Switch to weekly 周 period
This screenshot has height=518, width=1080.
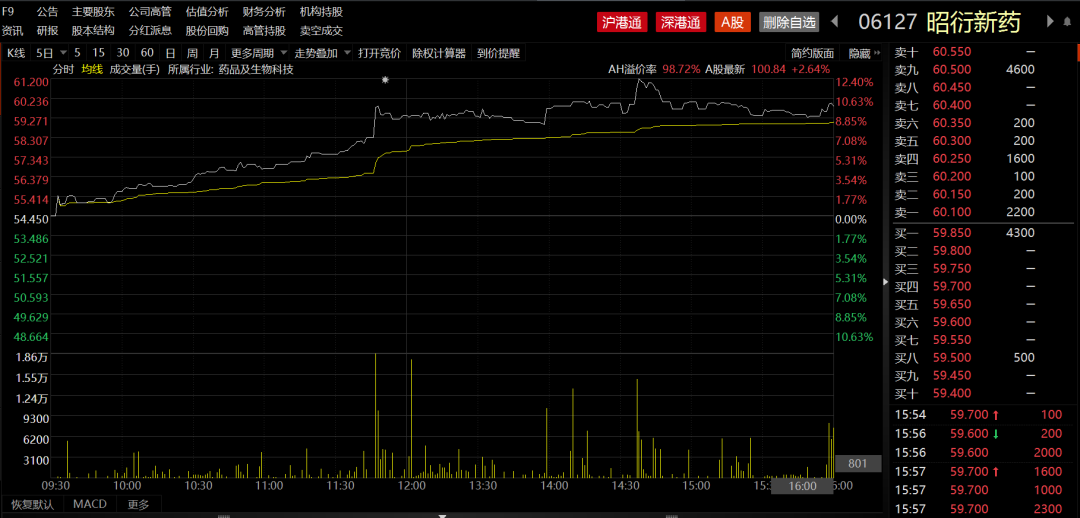click(192, 53)
